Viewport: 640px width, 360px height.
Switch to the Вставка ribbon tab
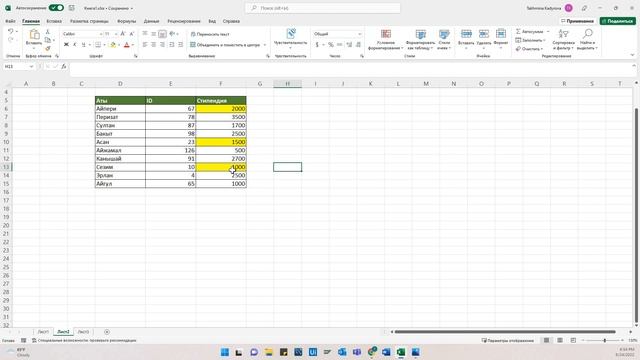pyautogui.click(x=54, y=21)
